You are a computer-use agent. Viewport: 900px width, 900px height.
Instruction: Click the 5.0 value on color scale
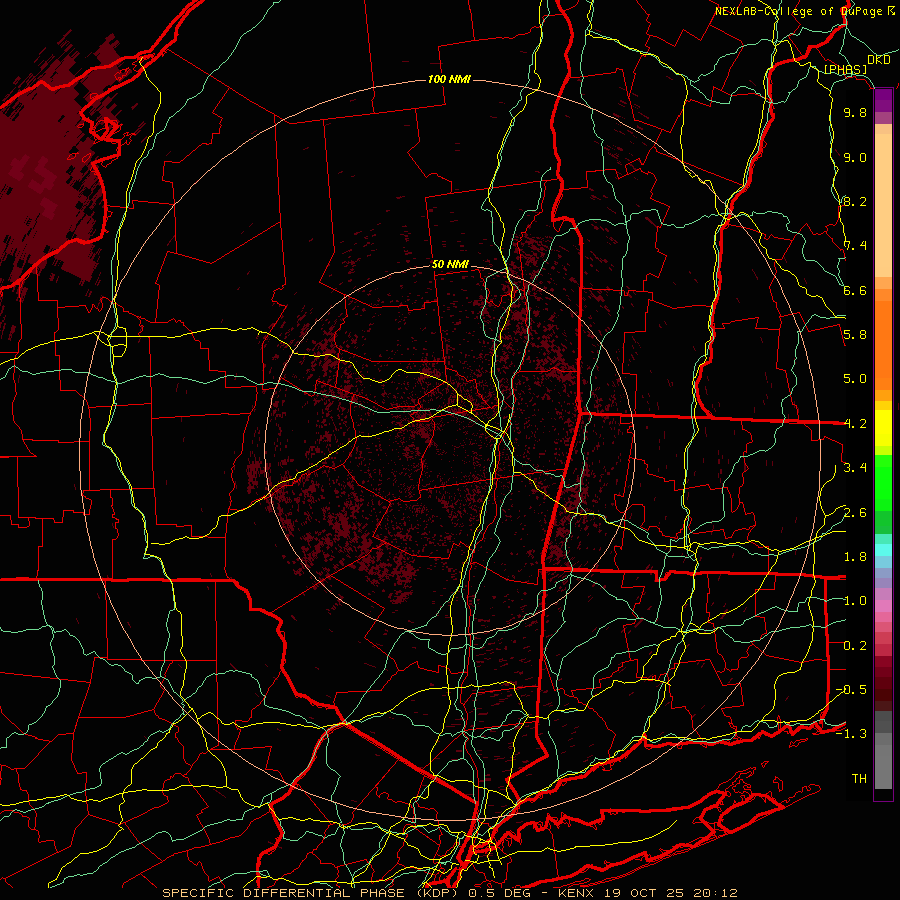coord(855,379)
